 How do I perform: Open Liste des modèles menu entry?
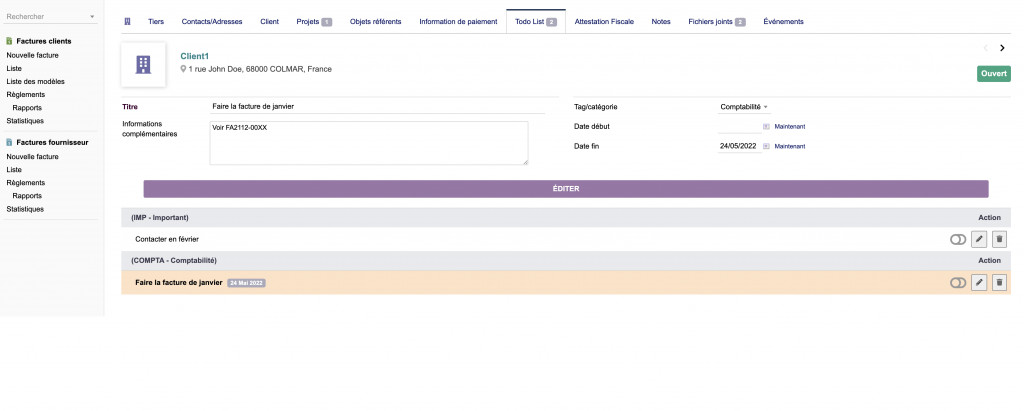tap(35, 82)
